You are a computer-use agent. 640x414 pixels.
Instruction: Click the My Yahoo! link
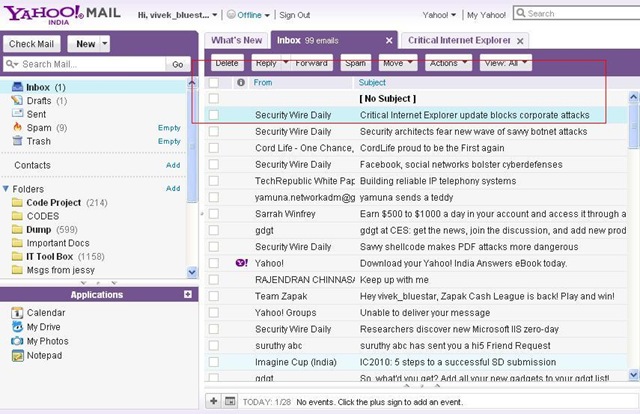(486, 15)
